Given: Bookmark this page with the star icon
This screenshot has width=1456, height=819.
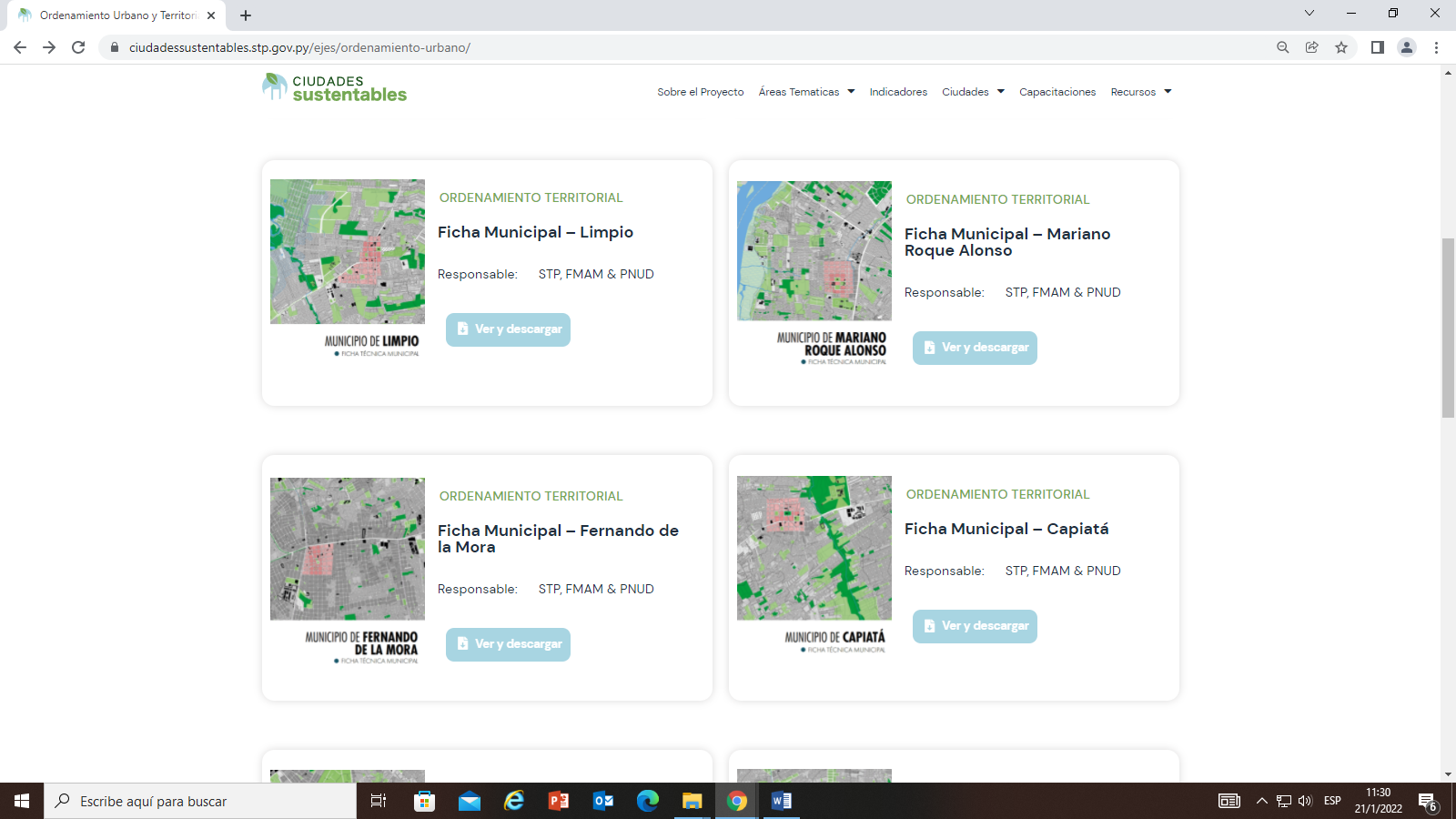Looking at the screenshot, I should pyautogui.click(x=1340, y=47).
